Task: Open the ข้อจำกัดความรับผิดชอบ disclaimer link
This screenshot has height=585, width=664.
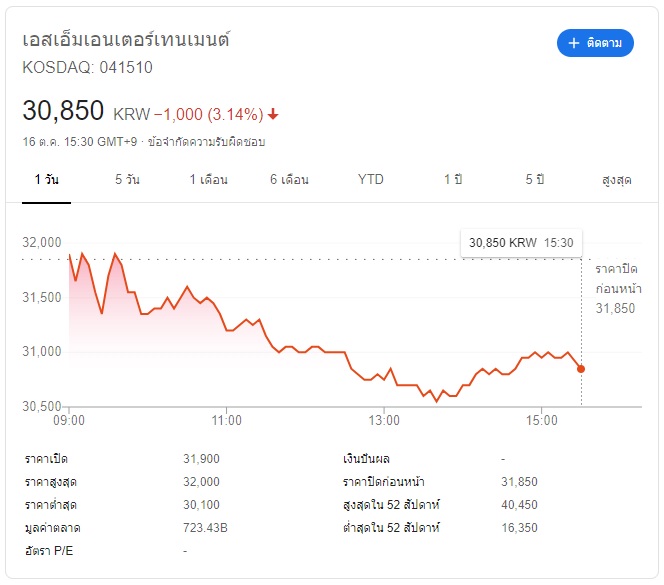Action: pos(206,141)
